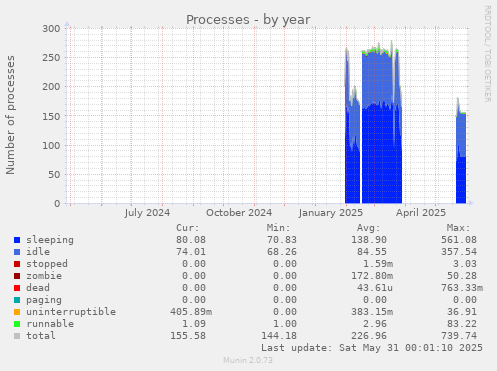Click the 'October 2024' axis label
The width and height of the screenshot is (497, 371).
pos(239,213)
